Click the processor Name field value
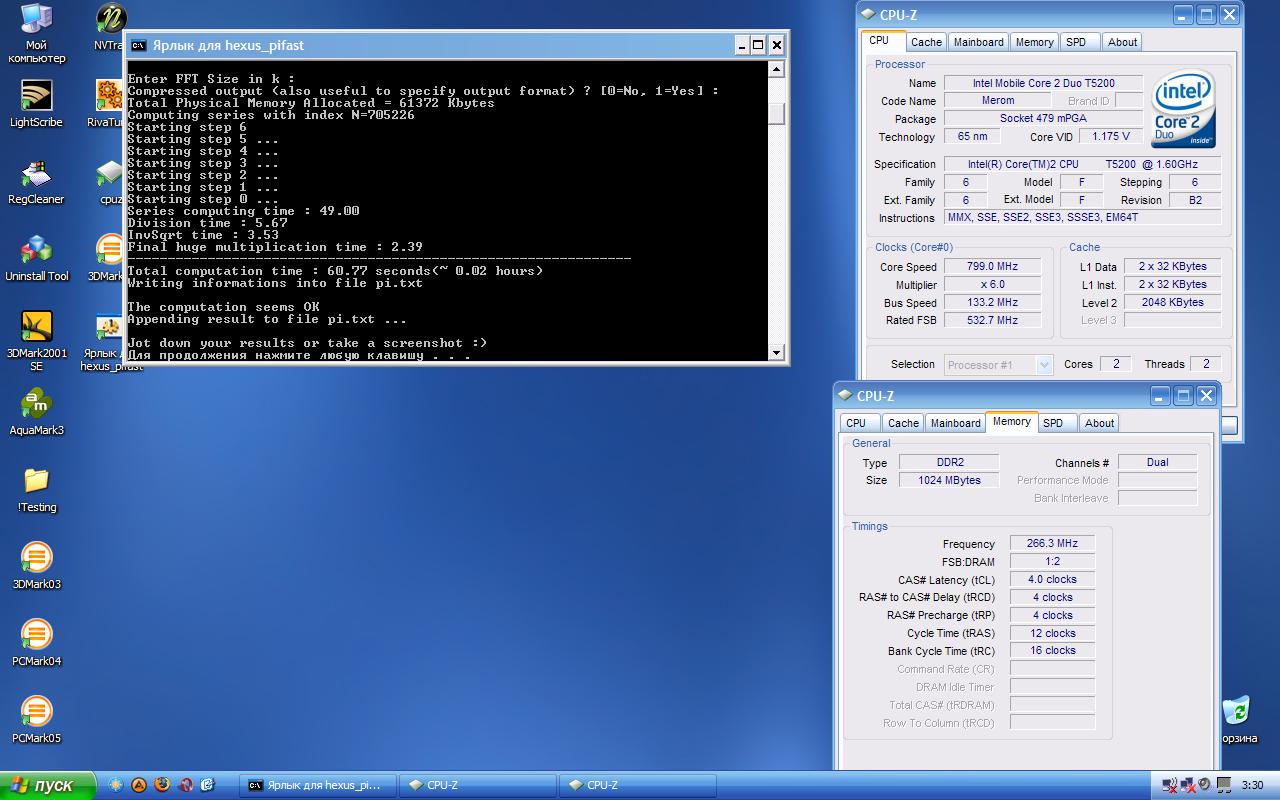Image resolution: width=1280 pixels, height=800 pixels. (1042, 83)
